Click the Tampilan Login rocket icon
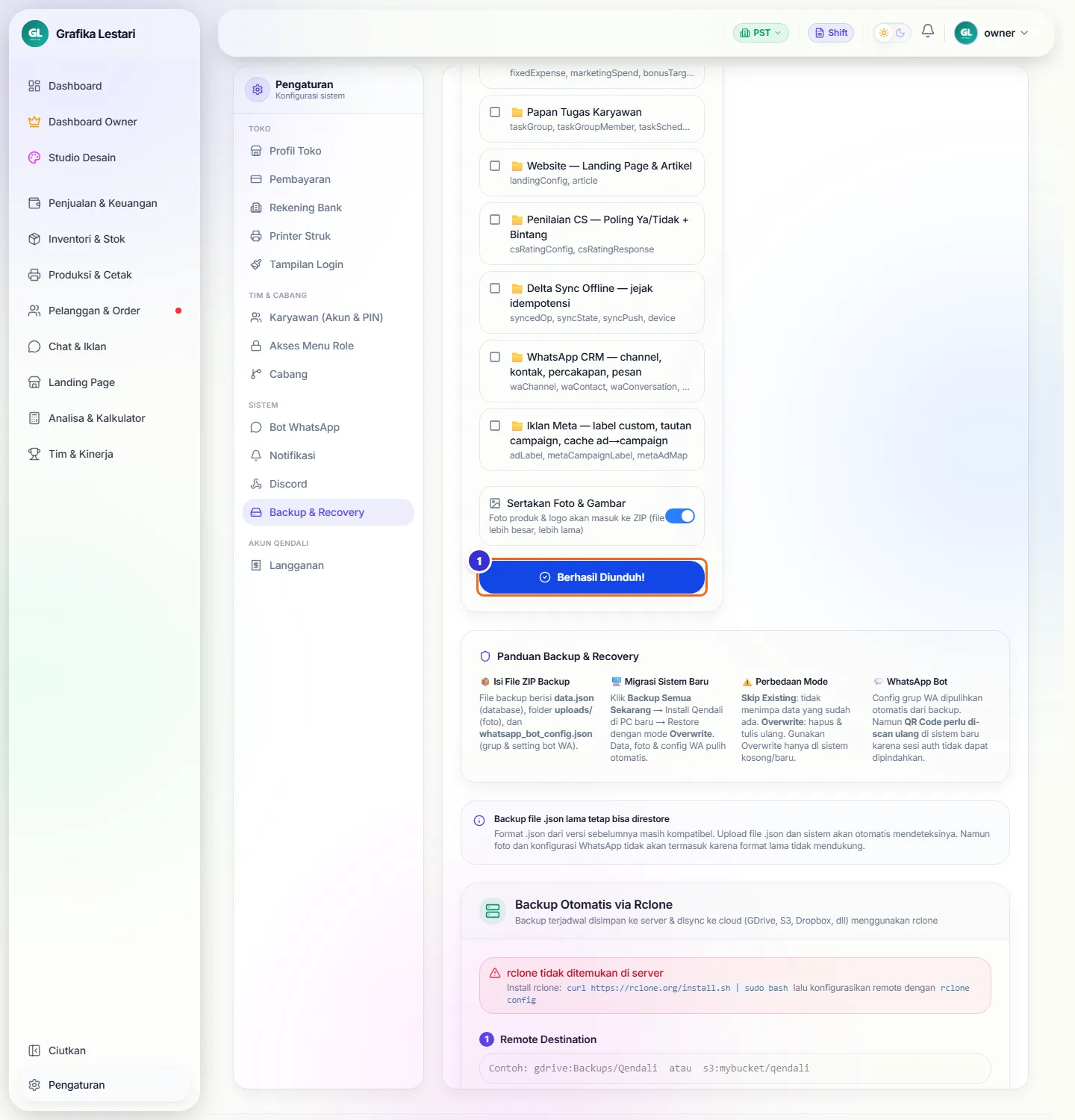 click(256, 264)
